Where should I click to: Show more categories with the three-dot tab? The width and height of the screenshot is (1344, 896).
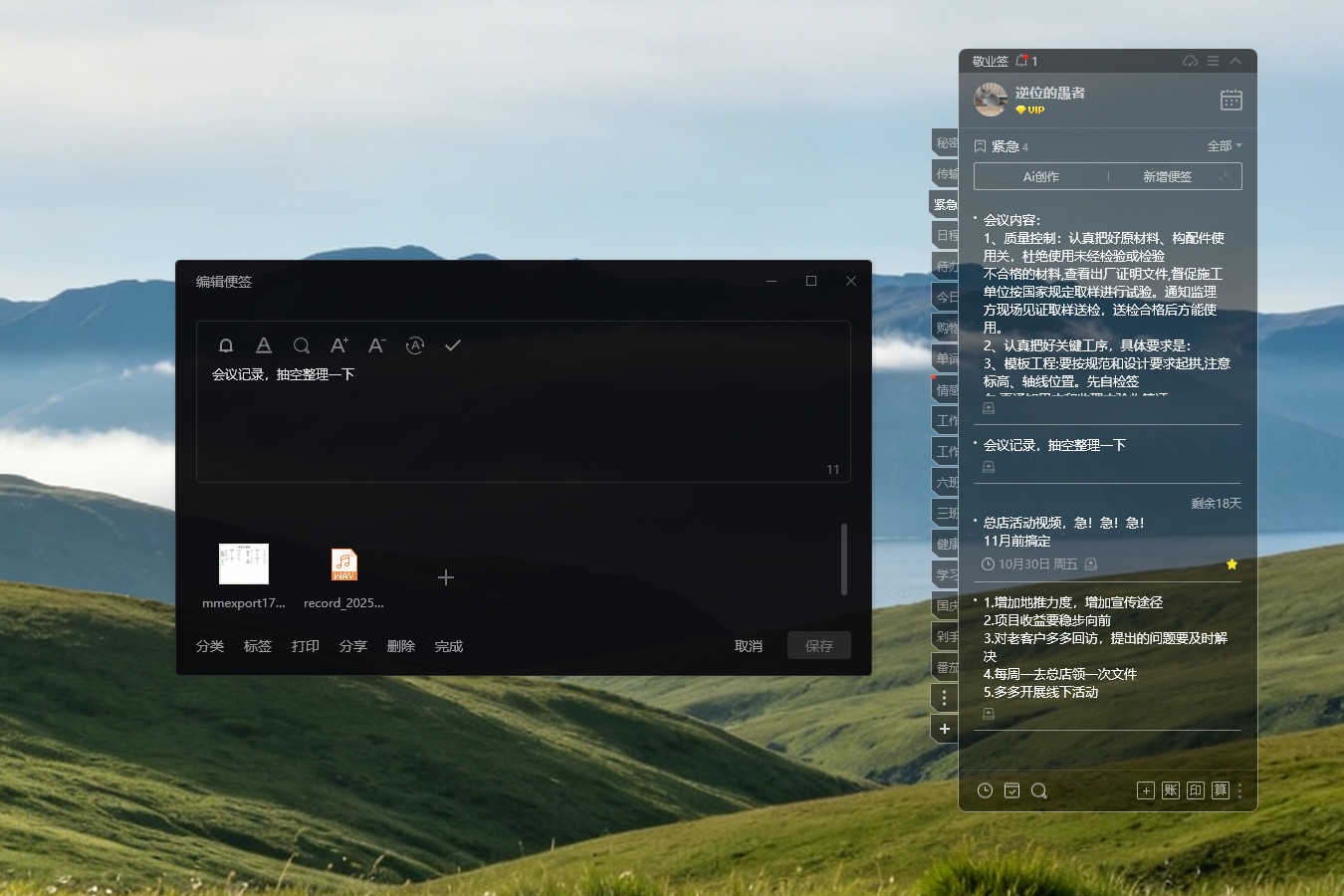(945, 698)
